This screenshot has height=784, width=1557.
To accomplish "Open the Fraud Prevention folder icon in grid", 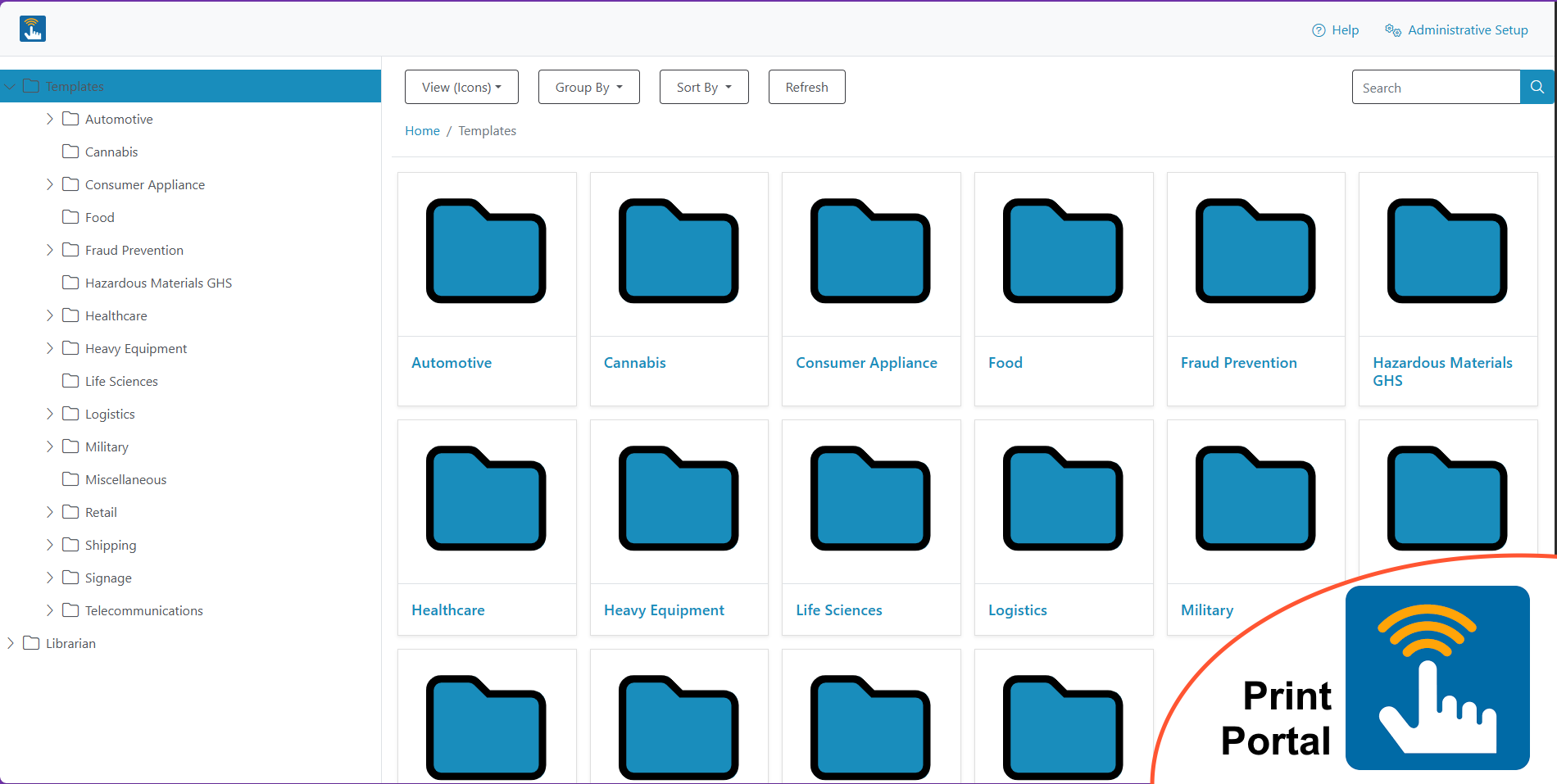I will (1255, 251).
